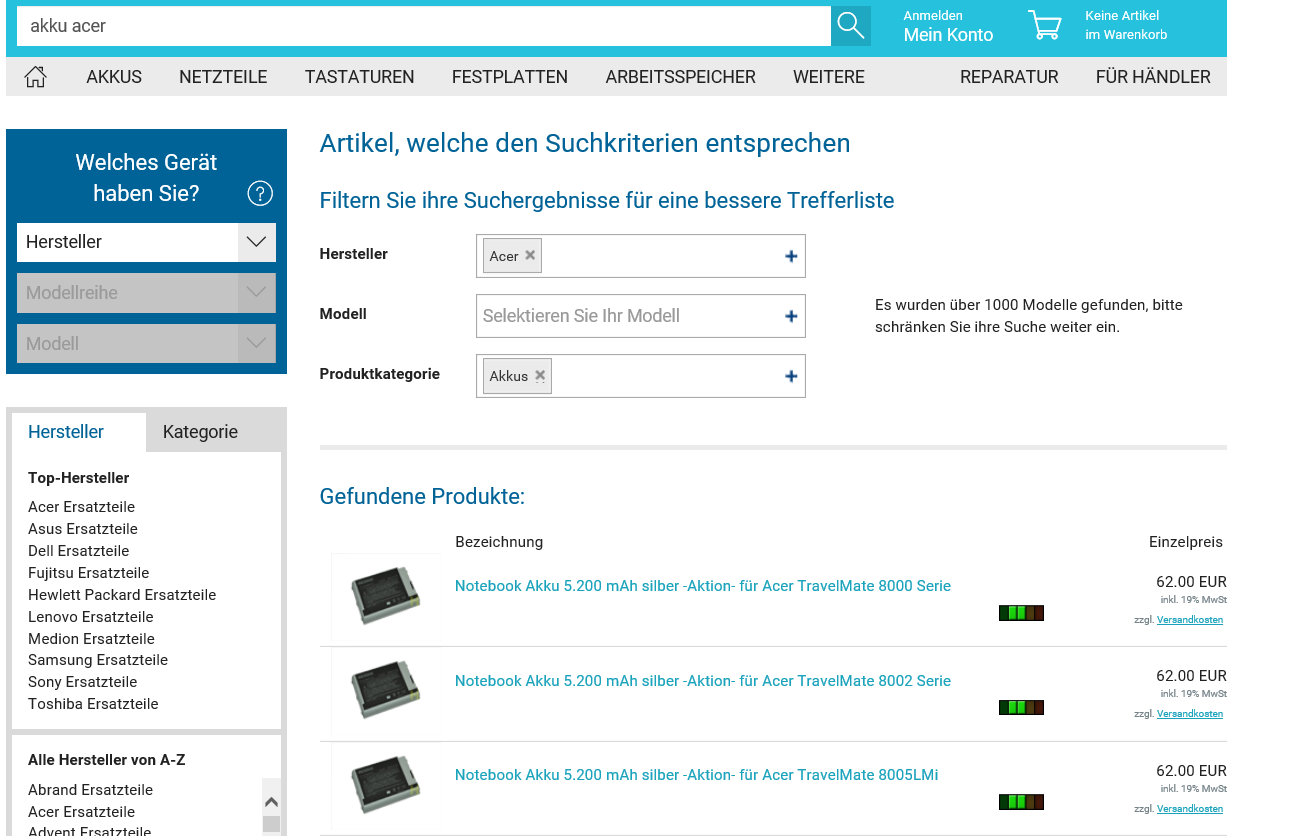Open the Modell dropdown in device finder
Image resolution: width=1295 pixels, height=836 pixels.
[146, 343]
